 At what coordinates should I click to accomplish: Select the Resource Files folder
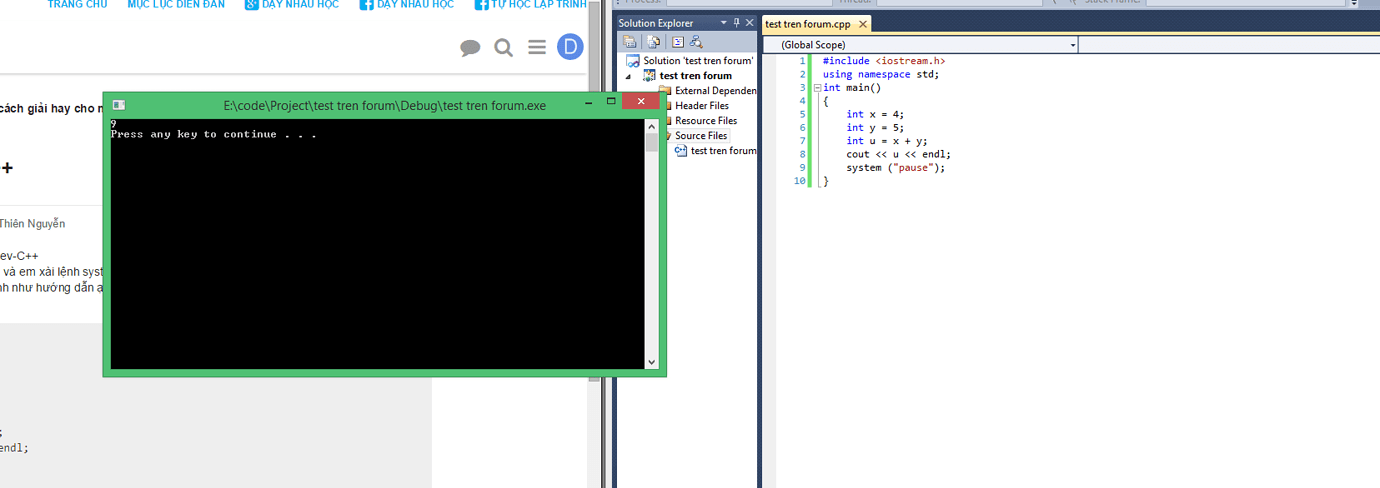[706, 121]
